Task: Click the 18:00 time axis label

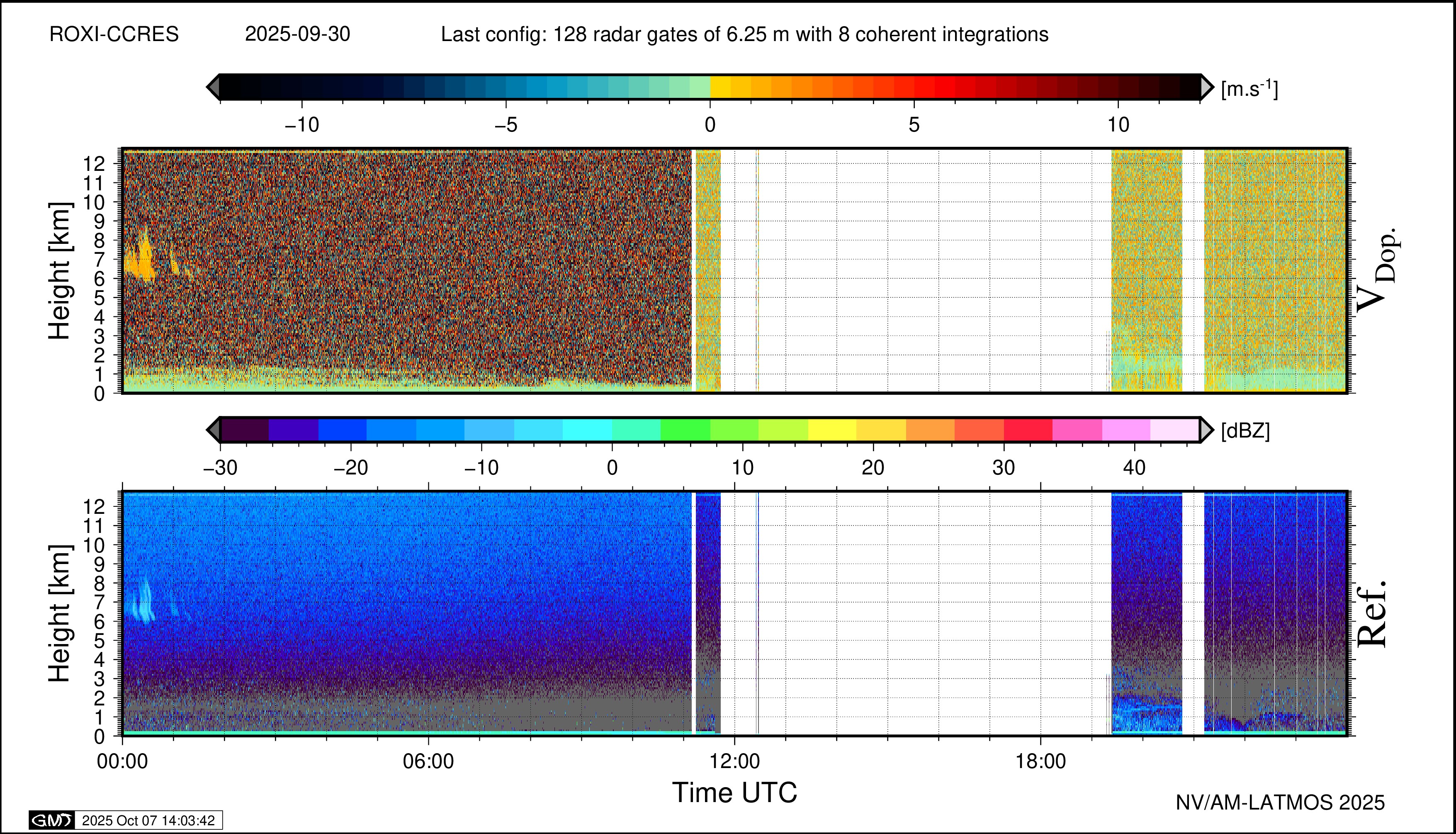Action: coord(1041,761)
